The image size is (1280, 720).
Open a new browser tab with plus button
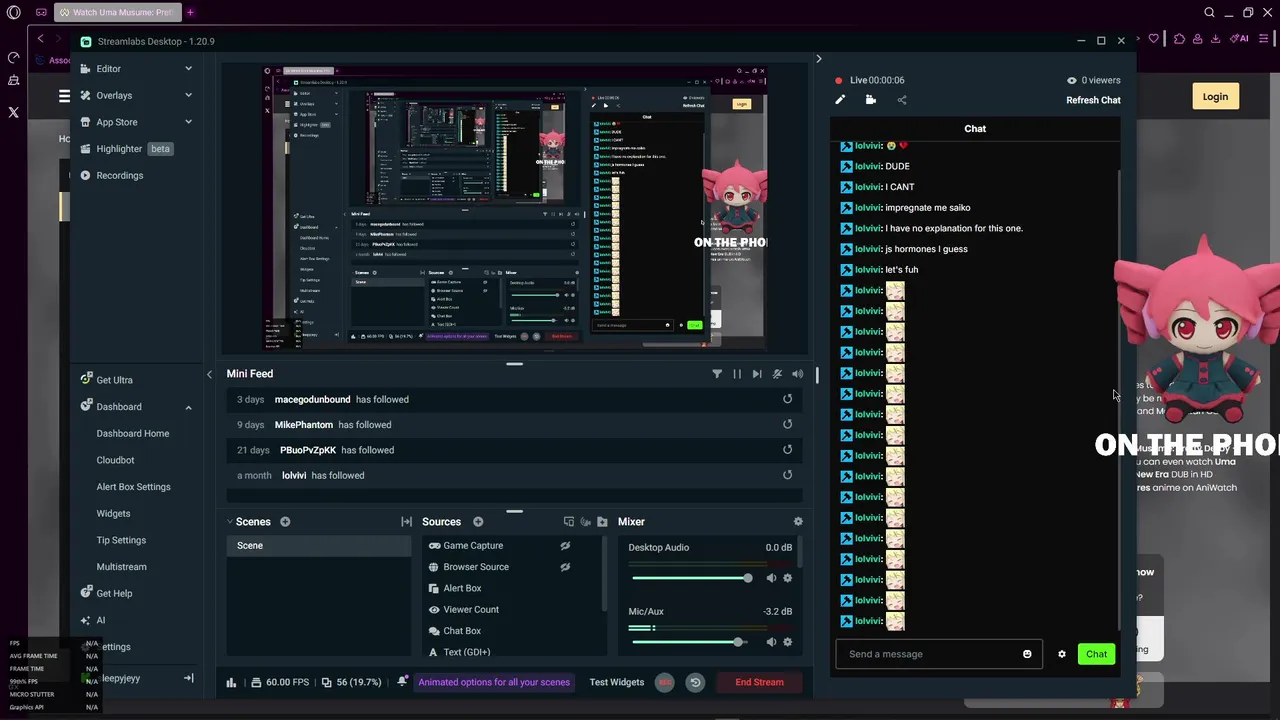click(x=190, y=13)
